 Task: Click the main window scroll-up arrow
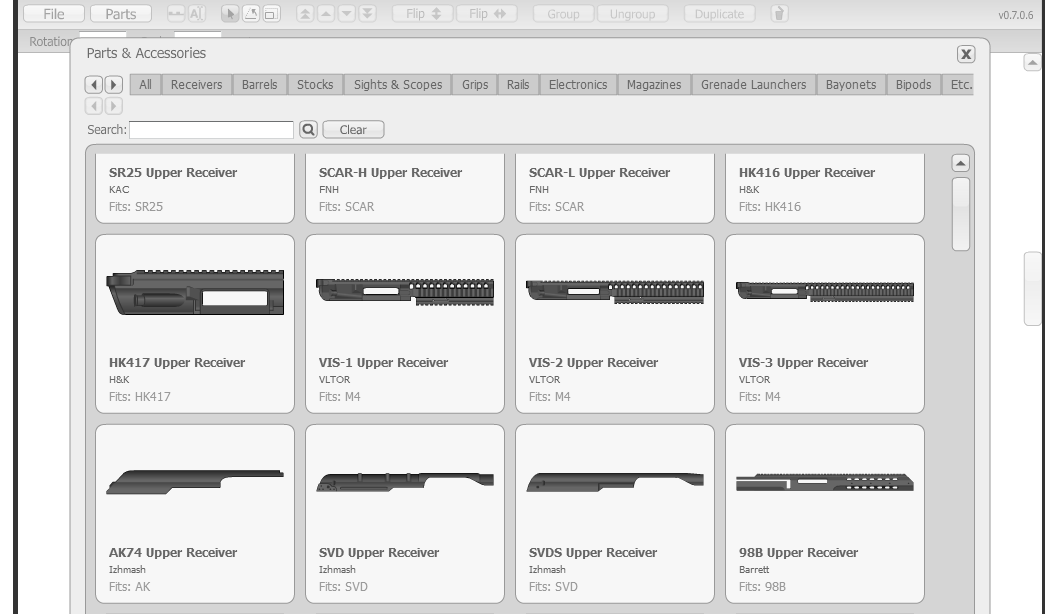pos(1032,63)
